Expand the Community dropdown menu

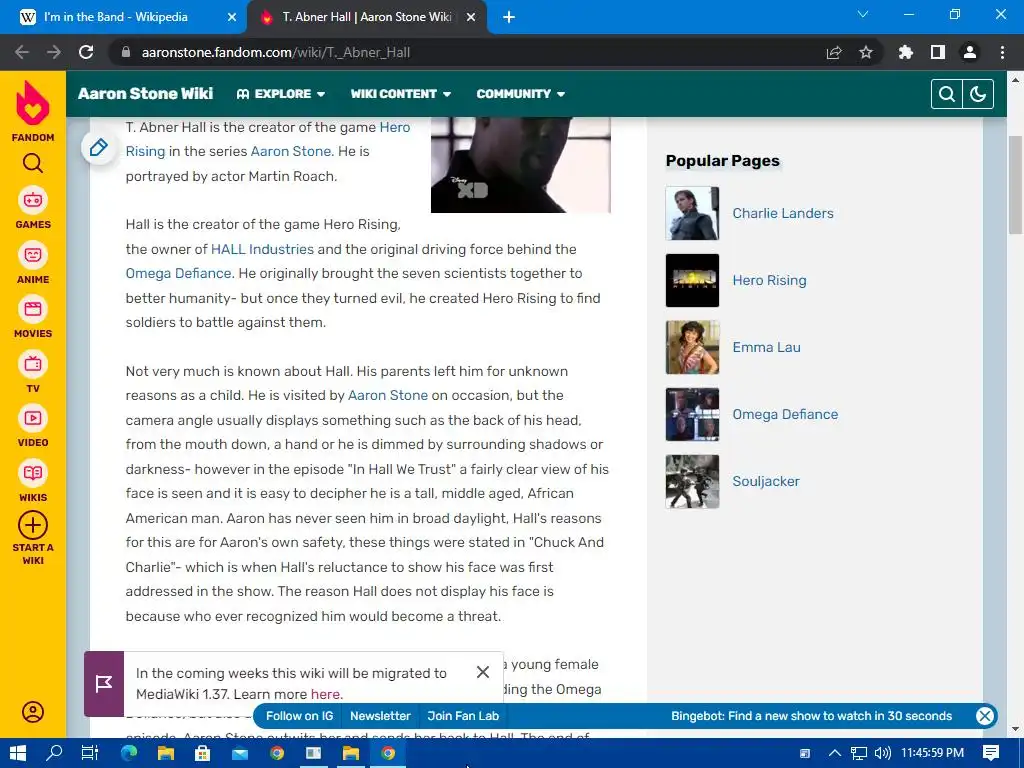click(x=520, y=94)
